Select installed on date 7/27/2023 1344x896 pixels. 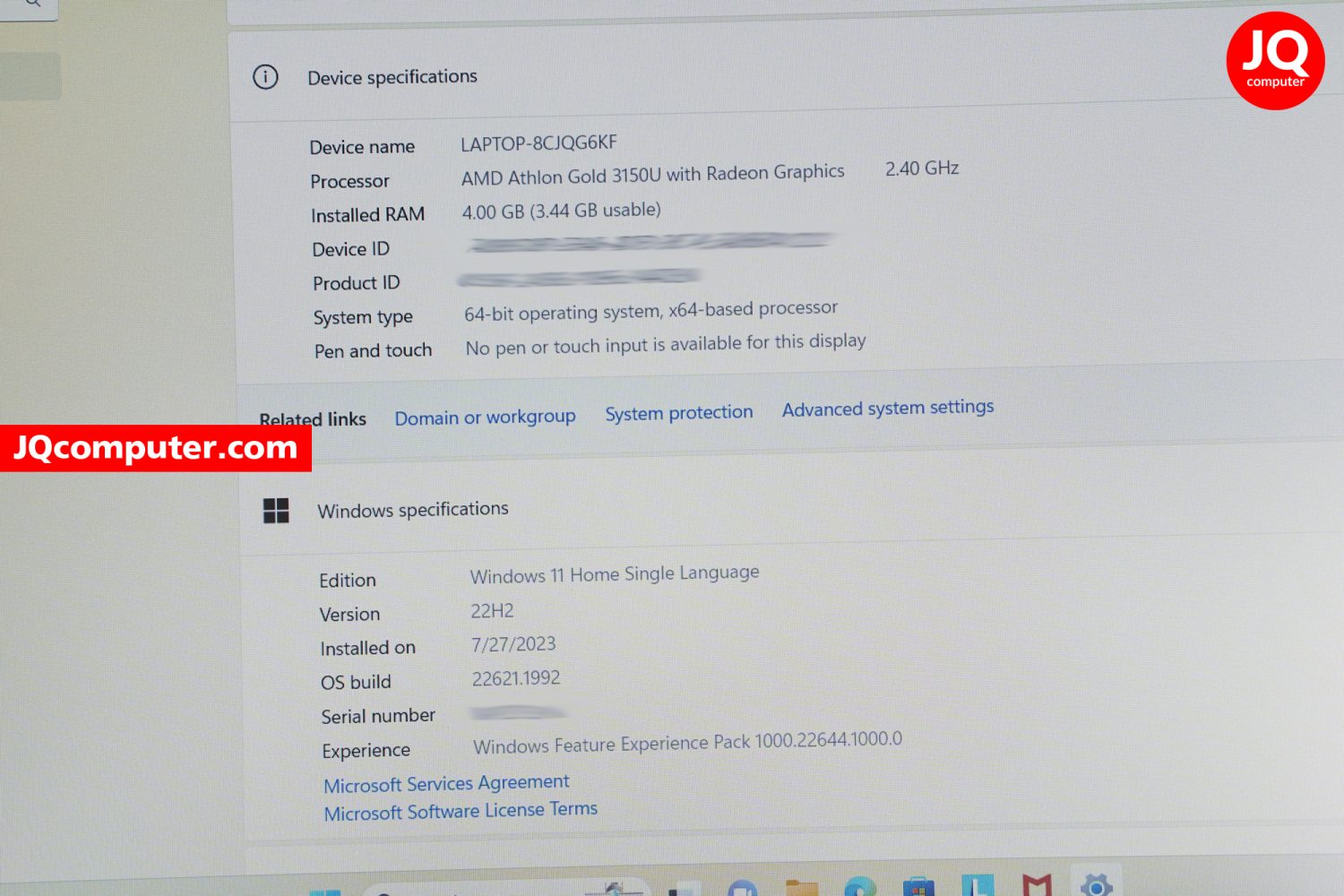coord(513,644)
